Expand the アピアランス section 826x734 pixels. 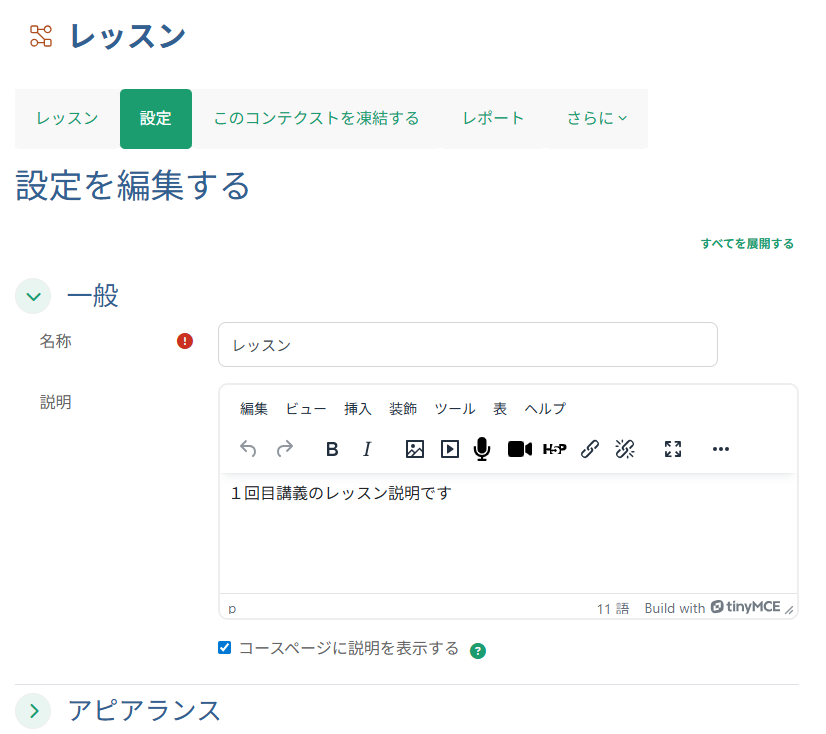coord(33,711)
